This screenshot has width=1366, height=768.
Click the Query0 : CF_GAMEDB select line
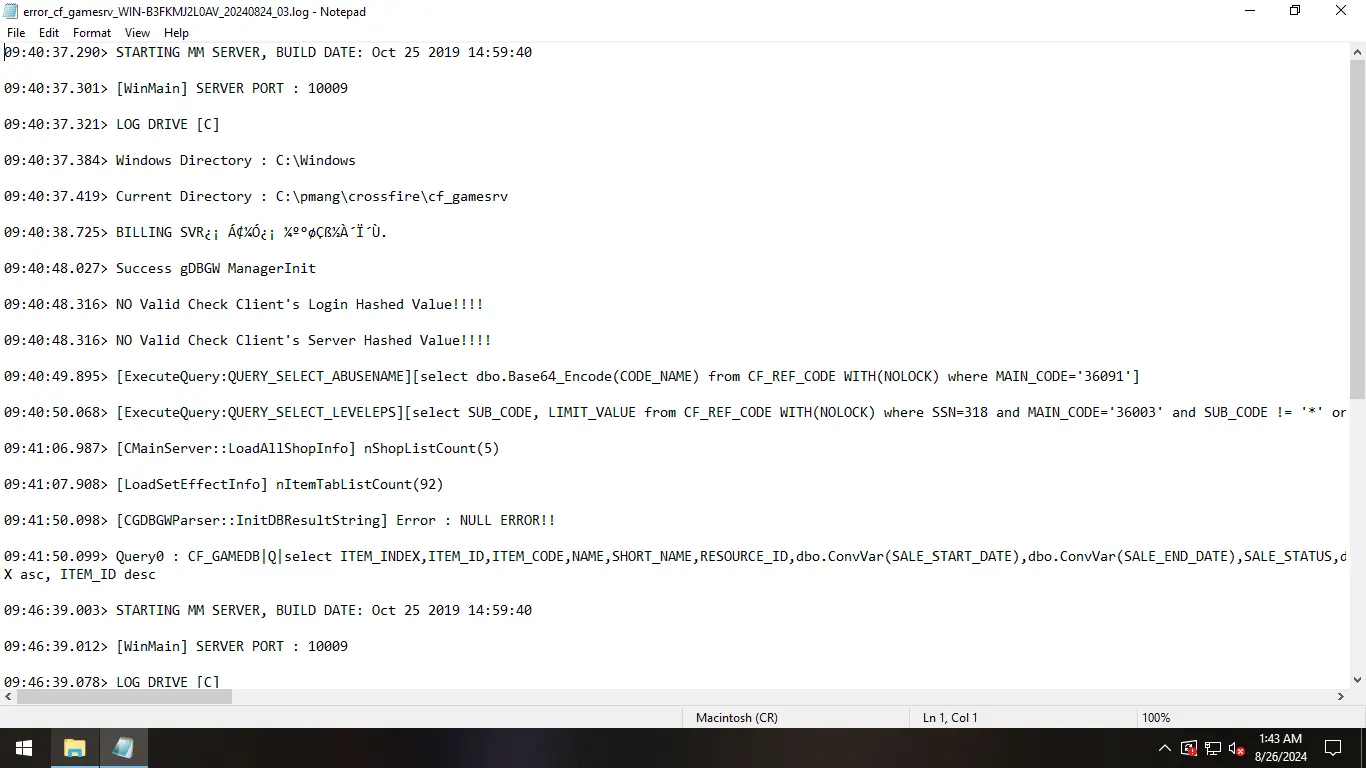point(675,556)
